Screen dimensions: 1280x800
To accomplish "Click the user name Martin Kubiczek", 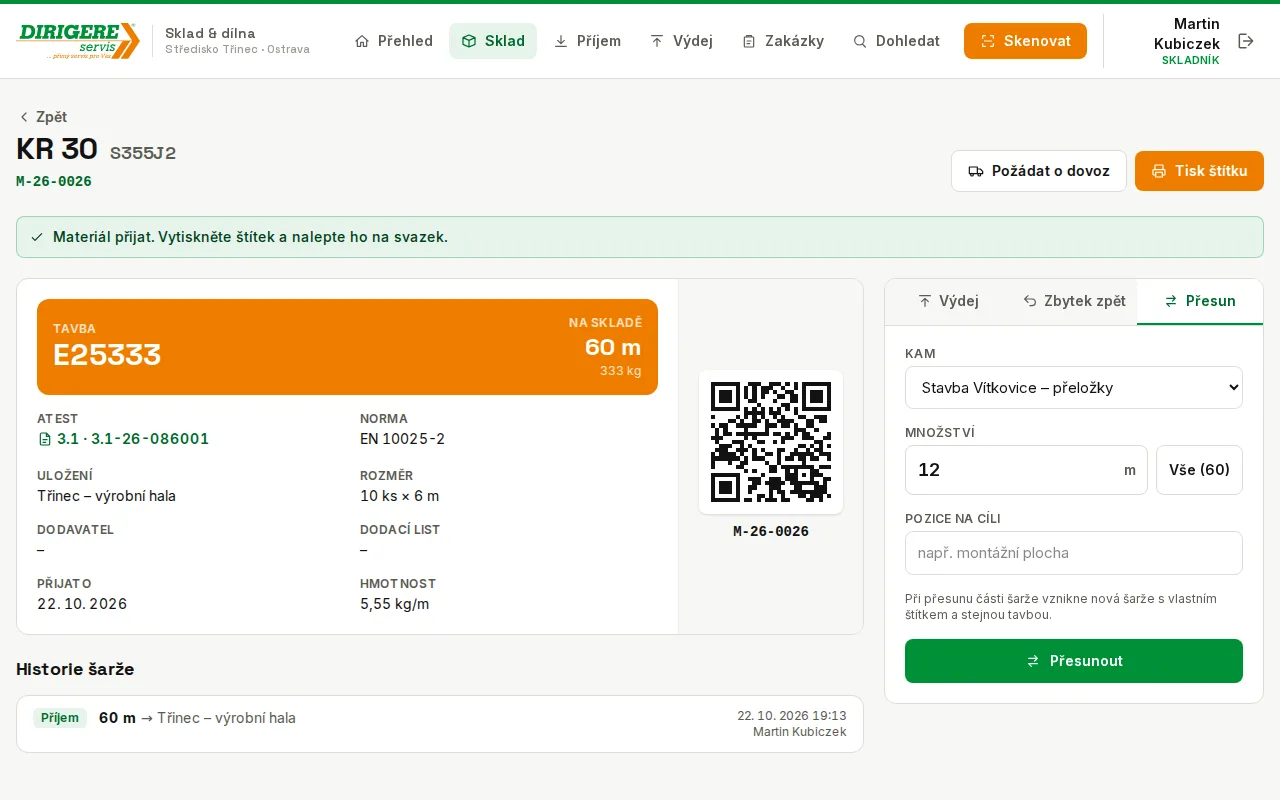I will (x=1186, y=33).
